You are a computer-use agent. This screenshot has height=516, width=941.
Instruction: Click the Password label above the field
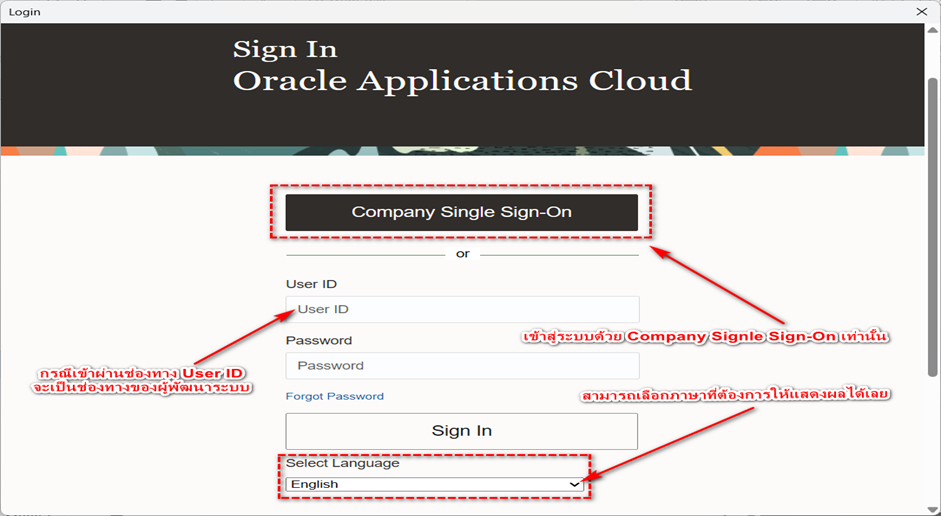pos(318,340)
